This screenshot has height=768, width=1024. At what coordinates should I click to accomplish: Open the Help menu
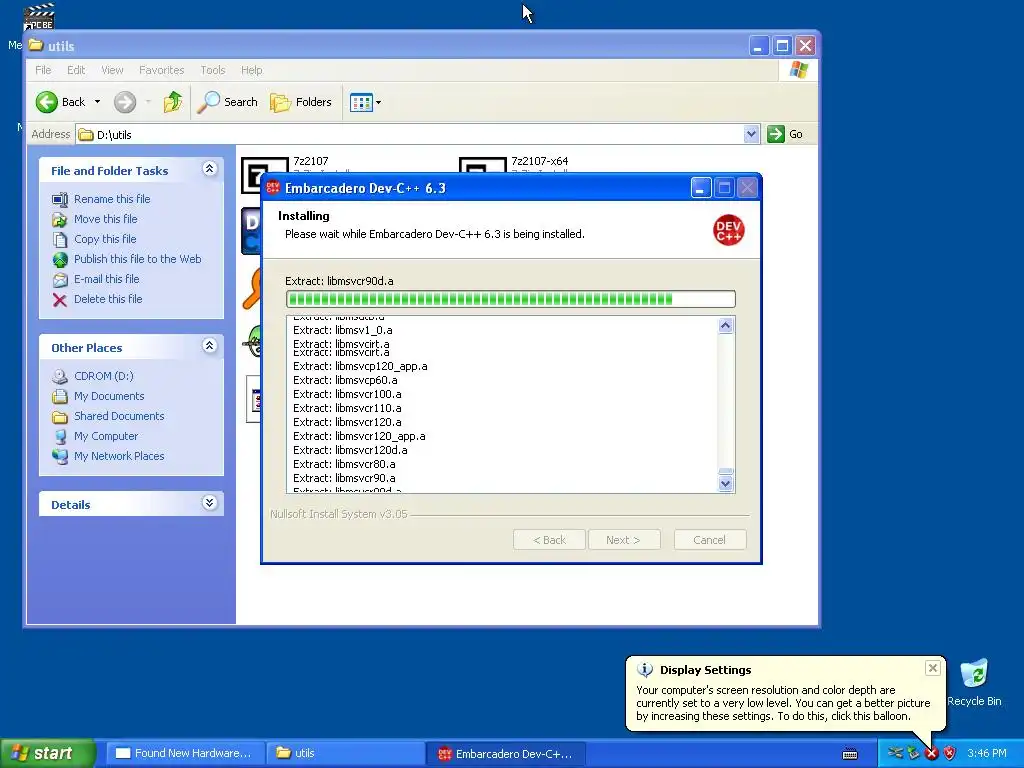click(x=251, y=70)
